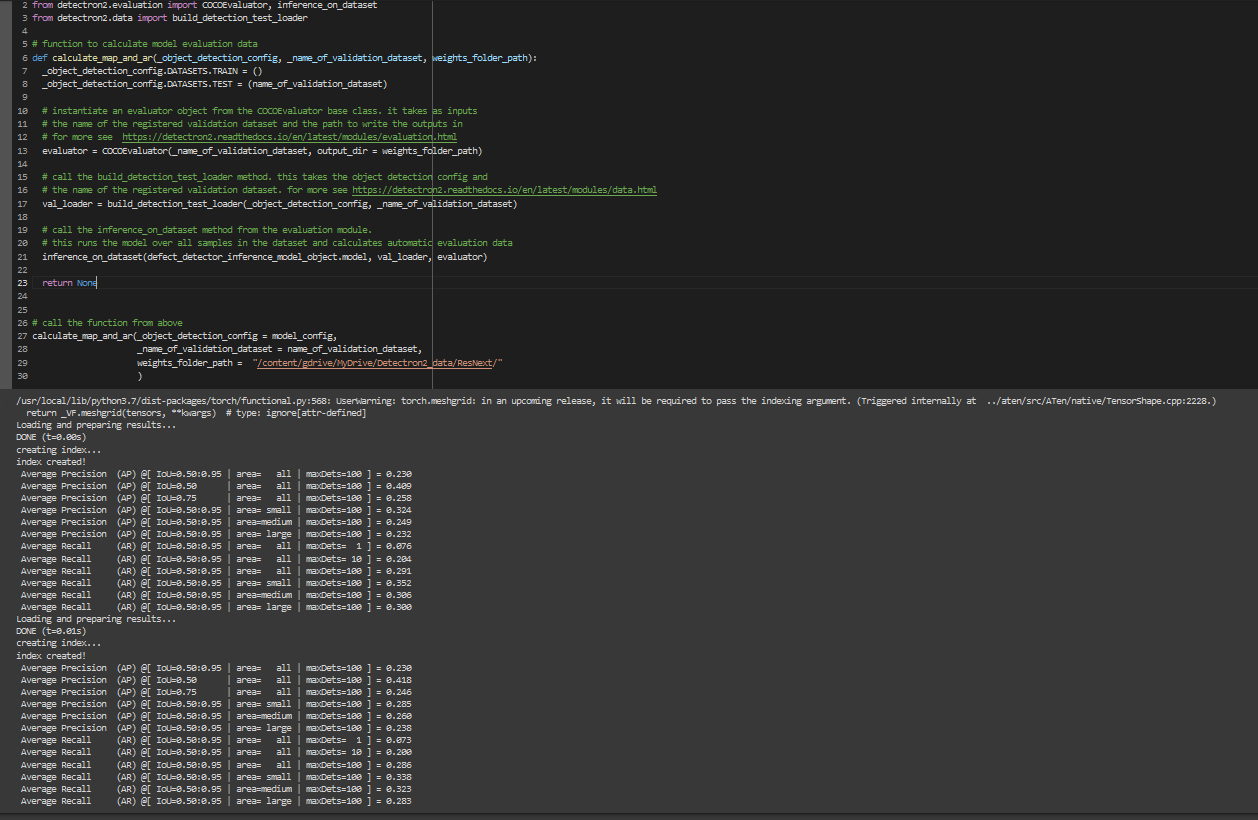Click the Average Recall value 0.204
1258x820 pixels.
(x=398, y=559)
